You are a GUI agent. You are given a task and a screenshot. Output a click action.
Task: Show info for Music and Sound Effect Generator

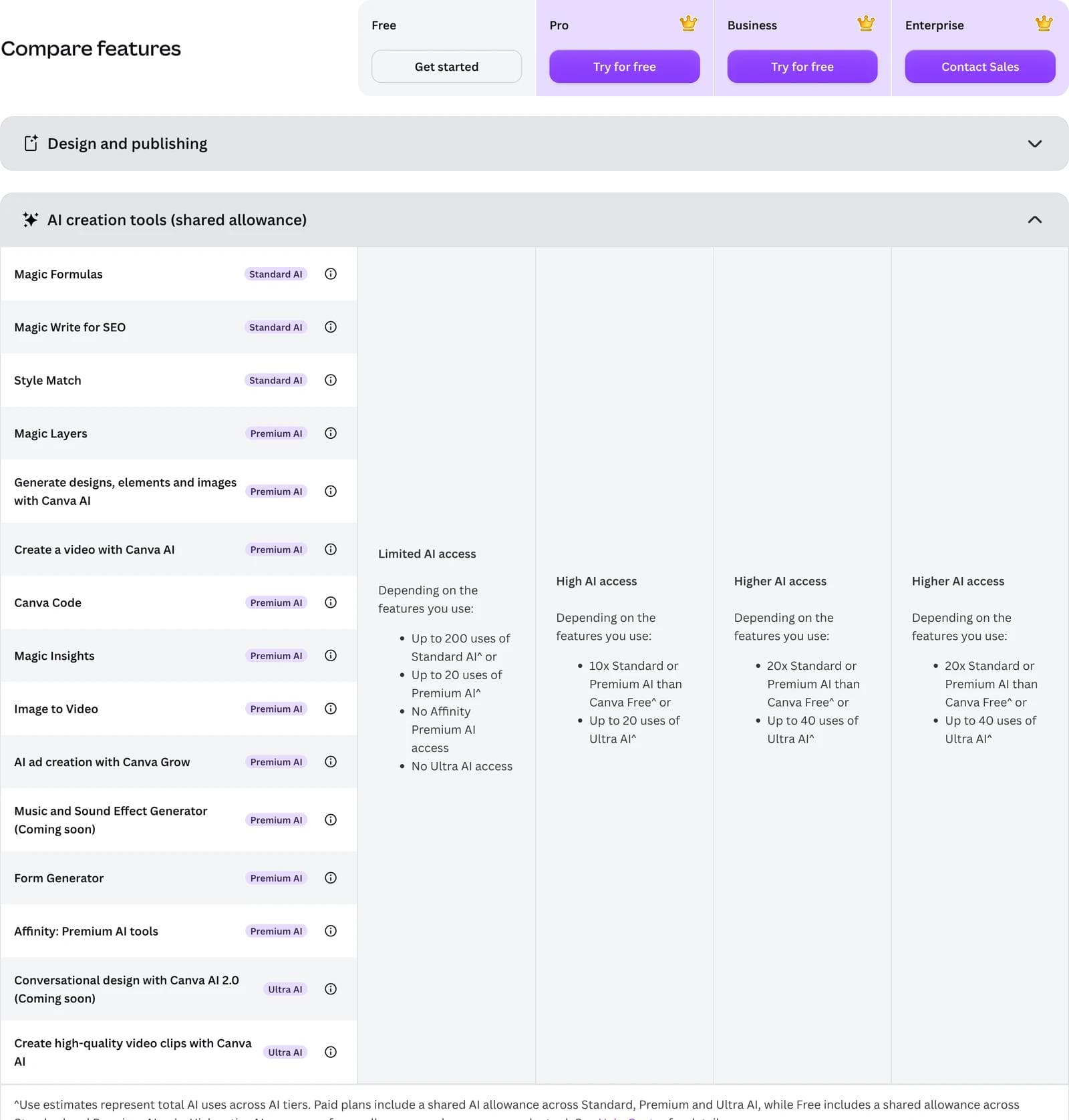click(330, 820)
